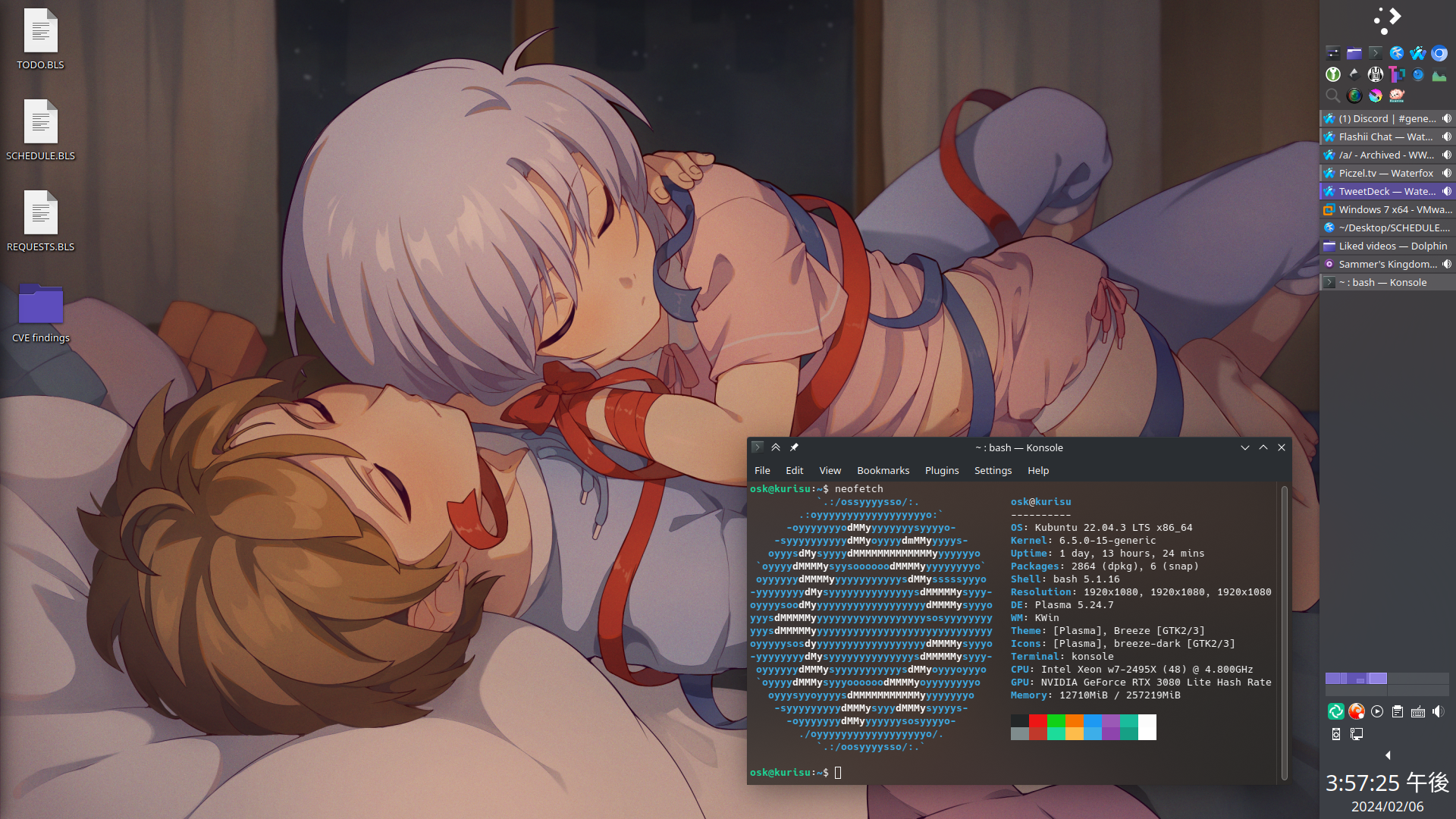Screen dimensions: 1456x819
Task: Open the display configuration tray icon
Action: pos(1357,733)
